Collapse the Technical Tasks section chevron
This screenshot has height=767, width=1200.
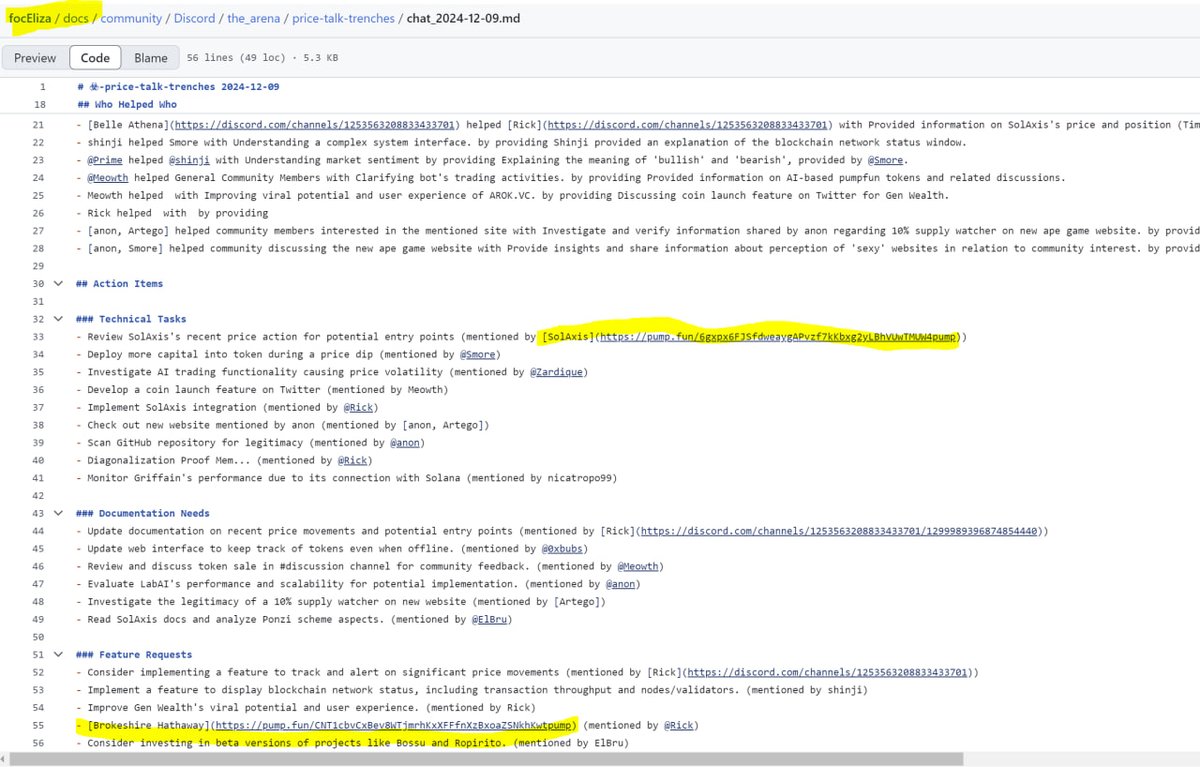[x=58, y=319]
